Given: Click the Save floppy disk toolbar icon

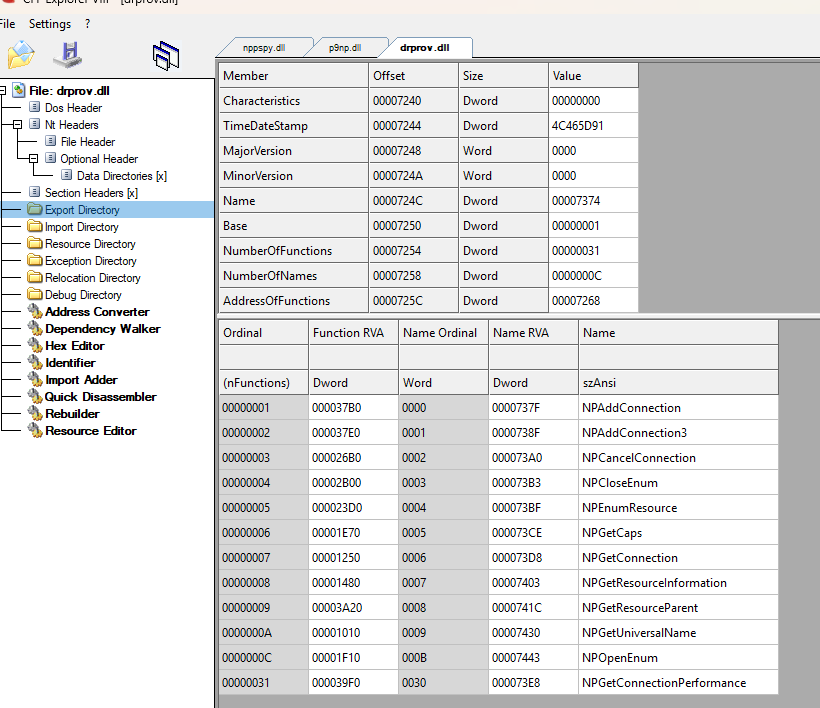Looking at the screenshot, I should (68, 54).
